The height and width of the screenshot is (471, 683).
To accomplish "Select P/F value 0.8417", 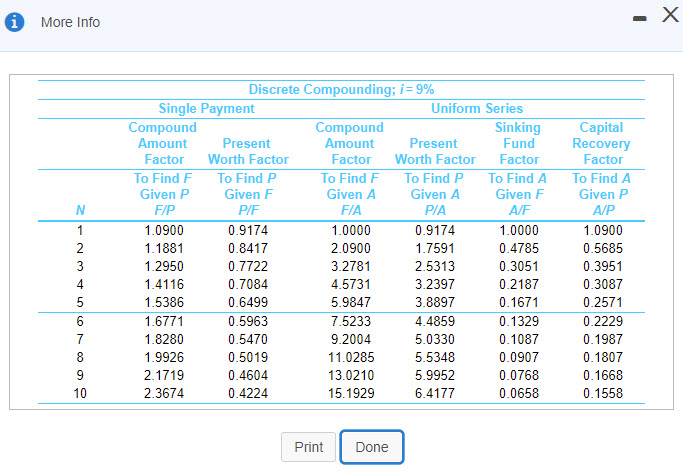I will click(248, 248).
